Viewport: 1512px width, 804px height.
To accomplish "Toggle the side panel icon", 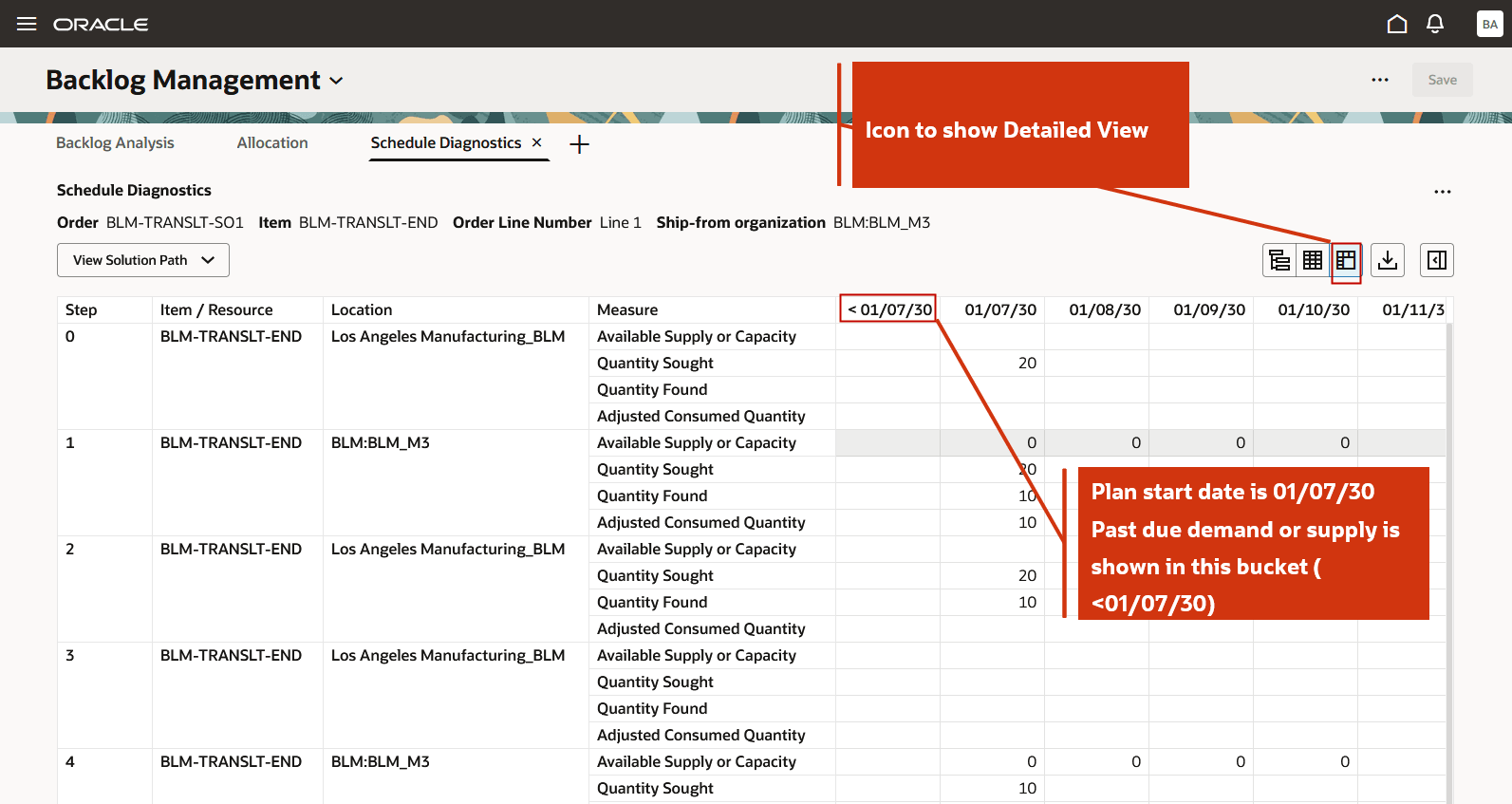I will (1437, 260).
